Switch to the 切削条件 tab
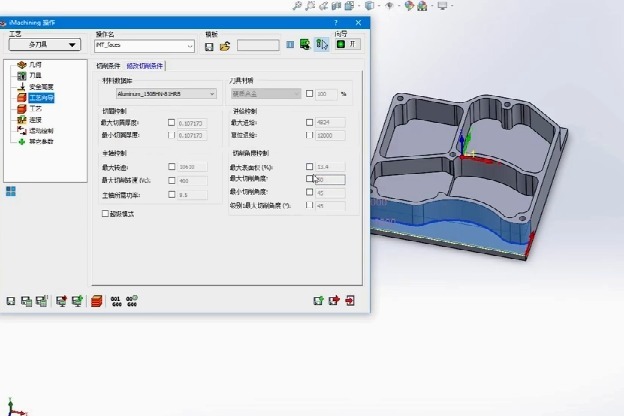624x416 pixels. (x=108, y=66)
